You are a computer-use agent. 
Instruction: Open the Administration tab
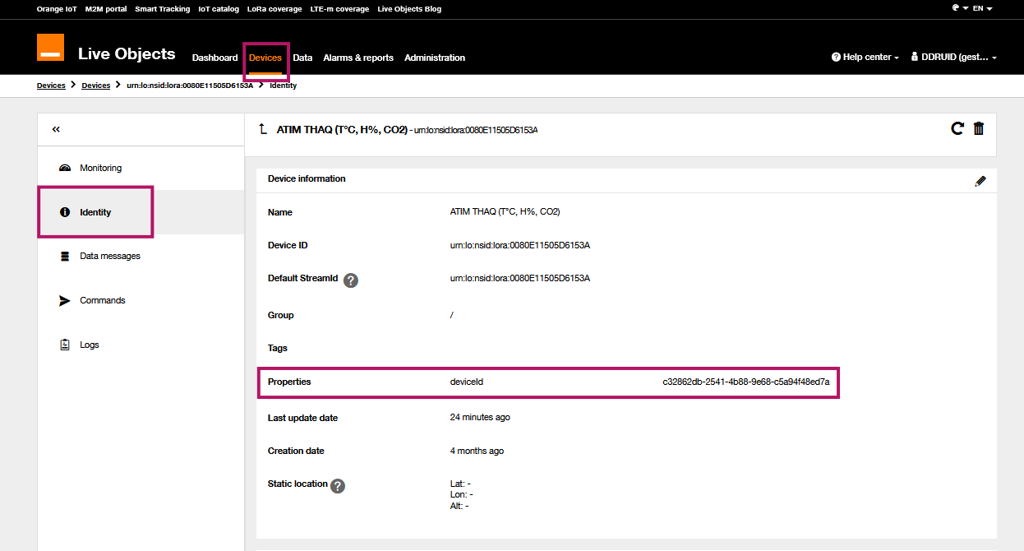click(x=434, y=57)
